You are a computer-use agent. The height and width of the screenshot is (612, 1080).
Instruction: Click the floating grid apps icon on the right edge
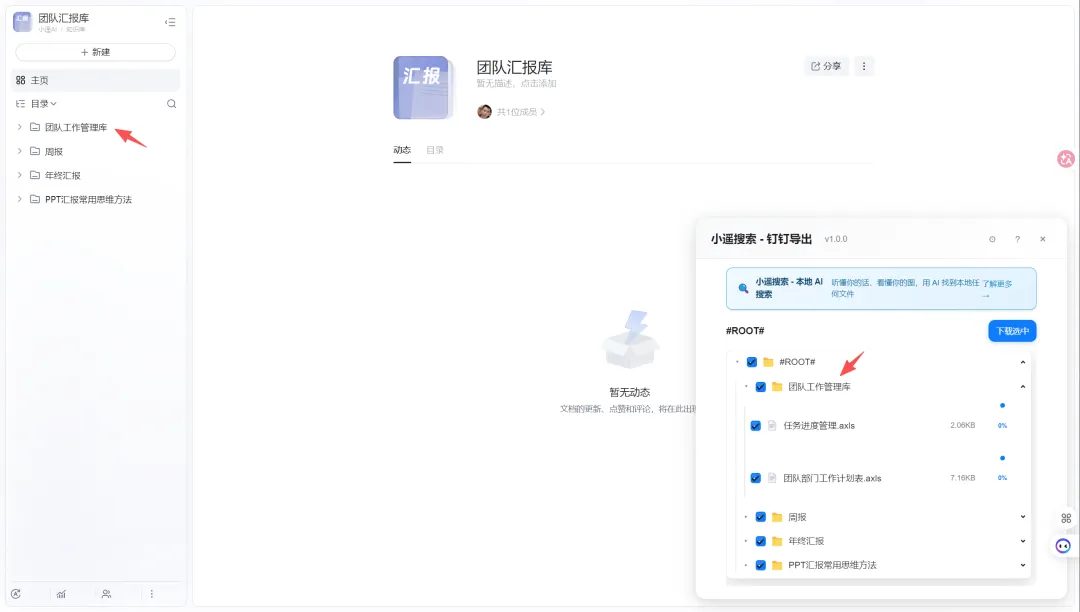(1066, 518)
